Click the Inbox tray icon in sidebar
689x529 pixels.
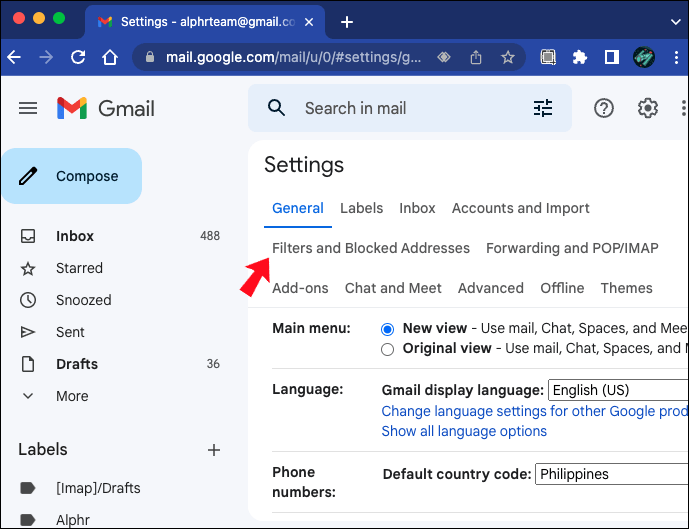28,236
